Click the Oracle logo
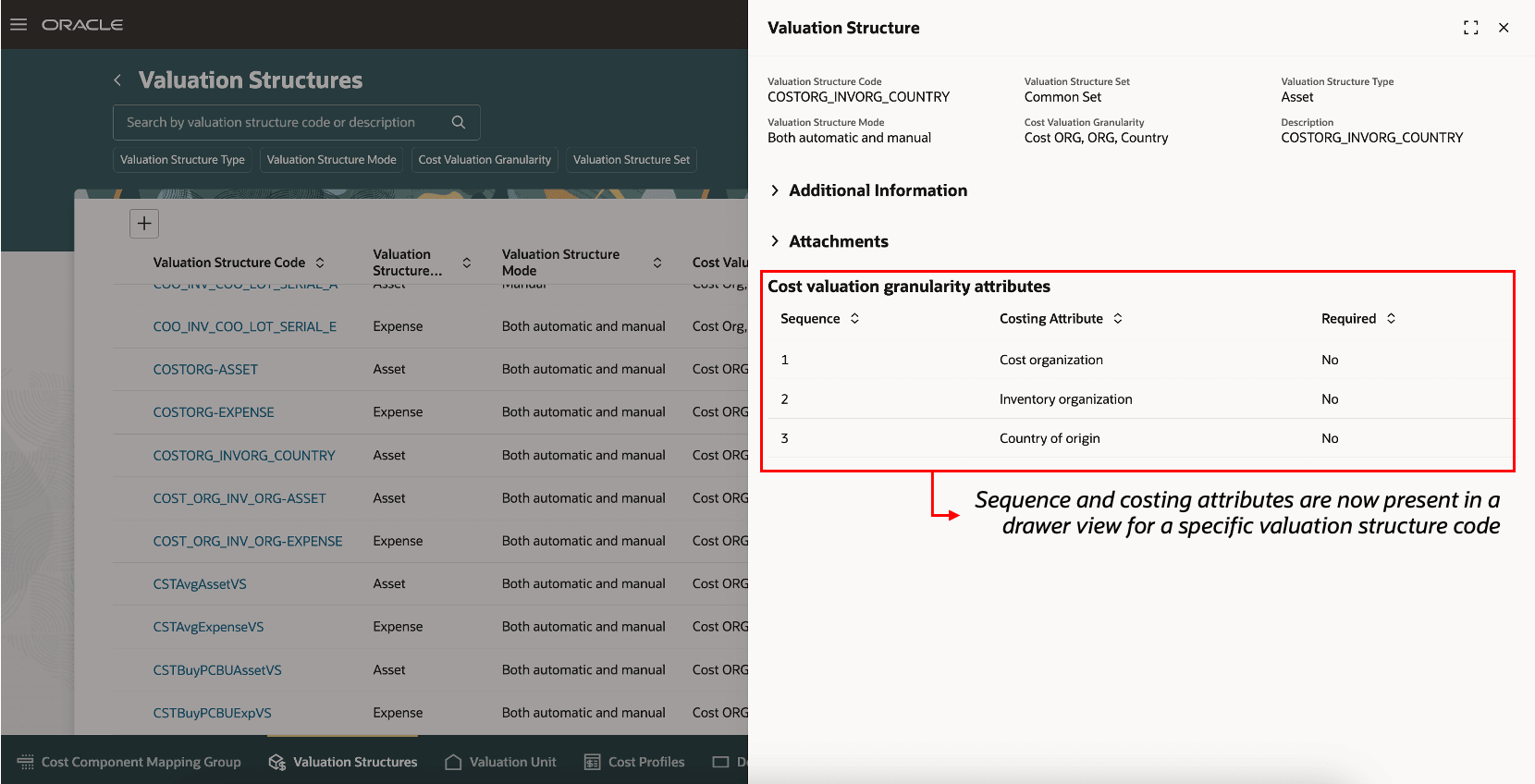Viewport: 1535px width, 784px height. click(82, 25)
